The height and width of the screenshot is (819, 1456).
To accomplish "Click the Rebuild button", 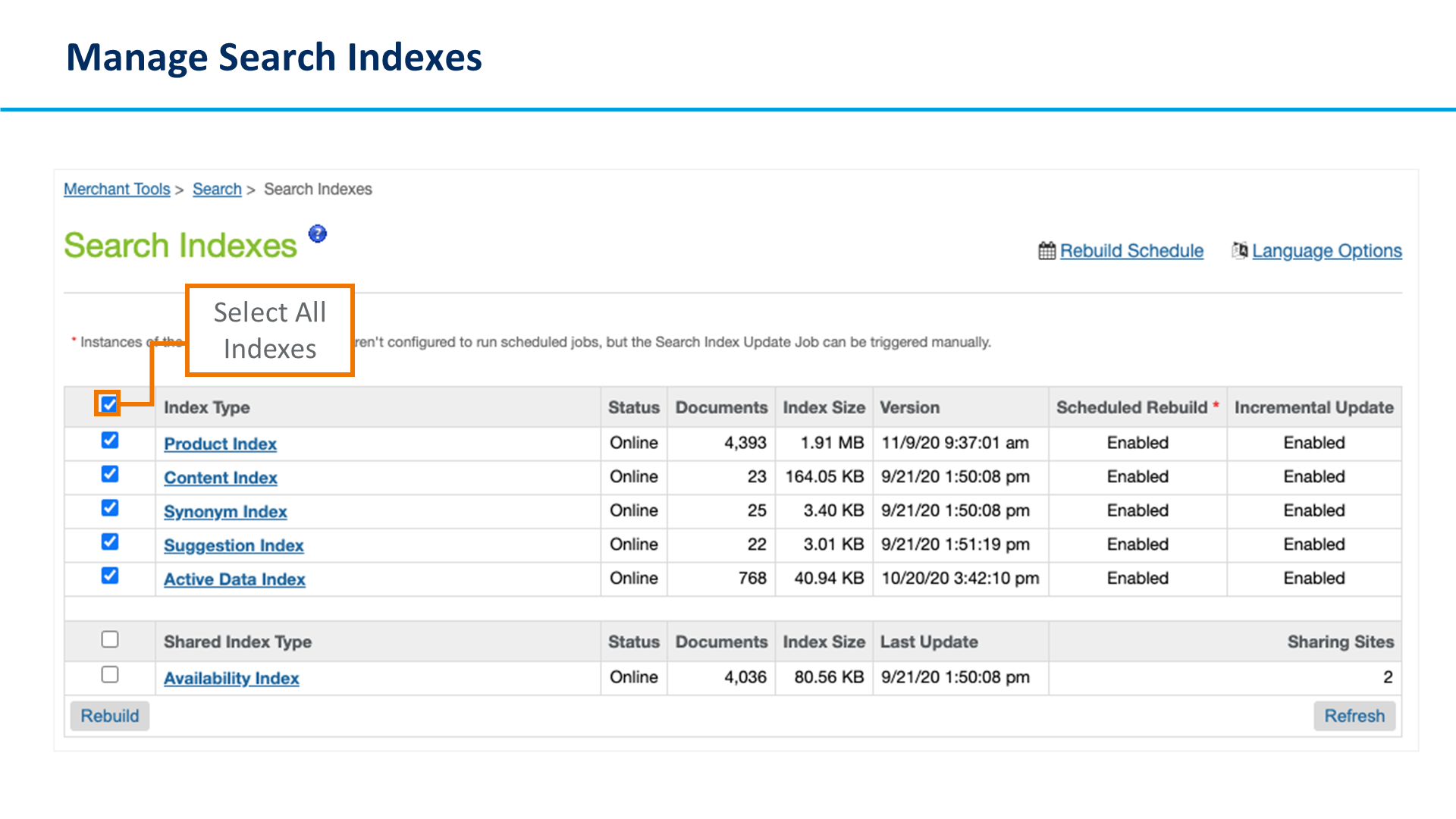I will 110,716.
